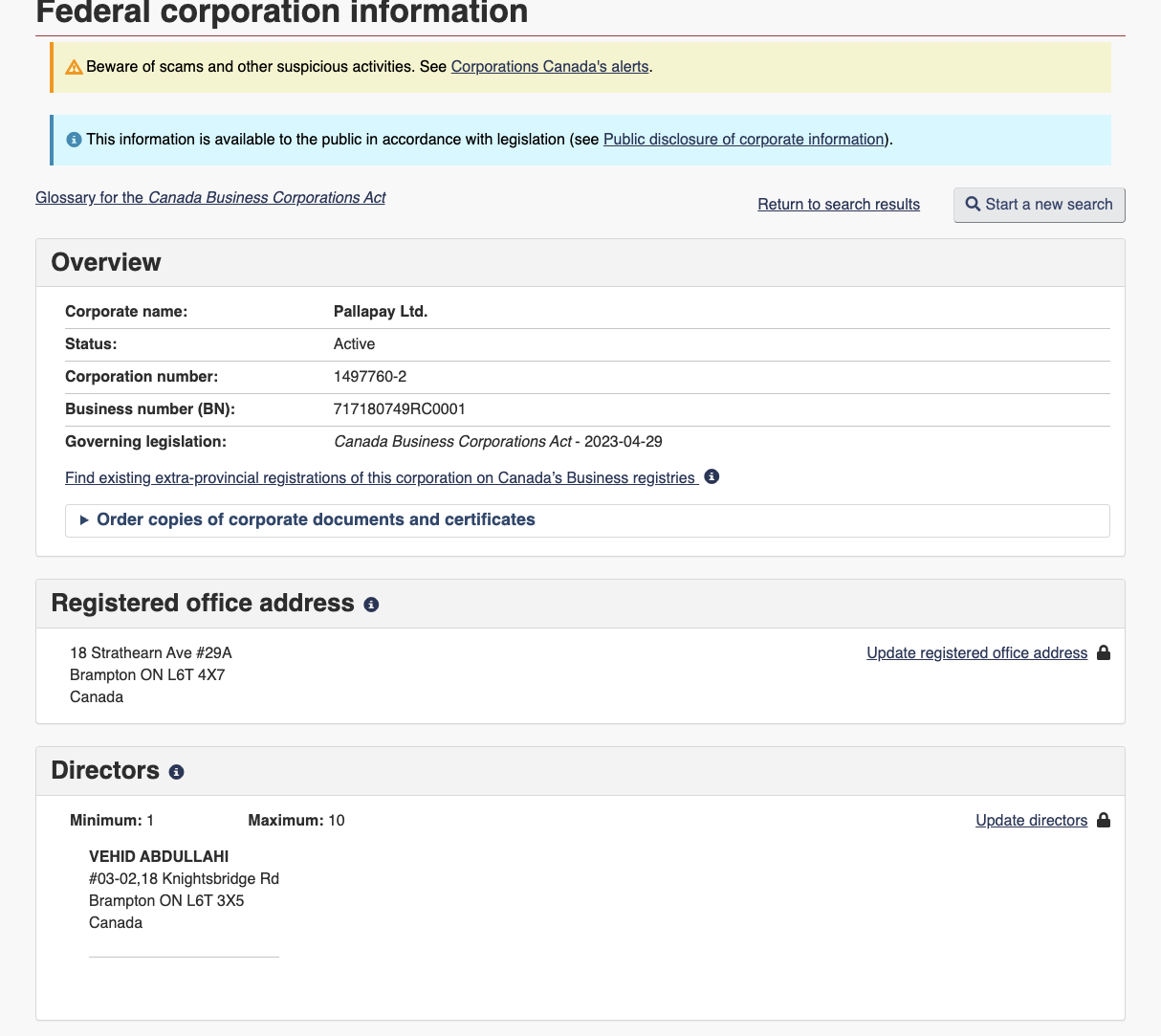The height and width of the screenshot is (1036, 1161).
Task: Click the magnifier icon in Start a new search
Action: pos(973,204)
